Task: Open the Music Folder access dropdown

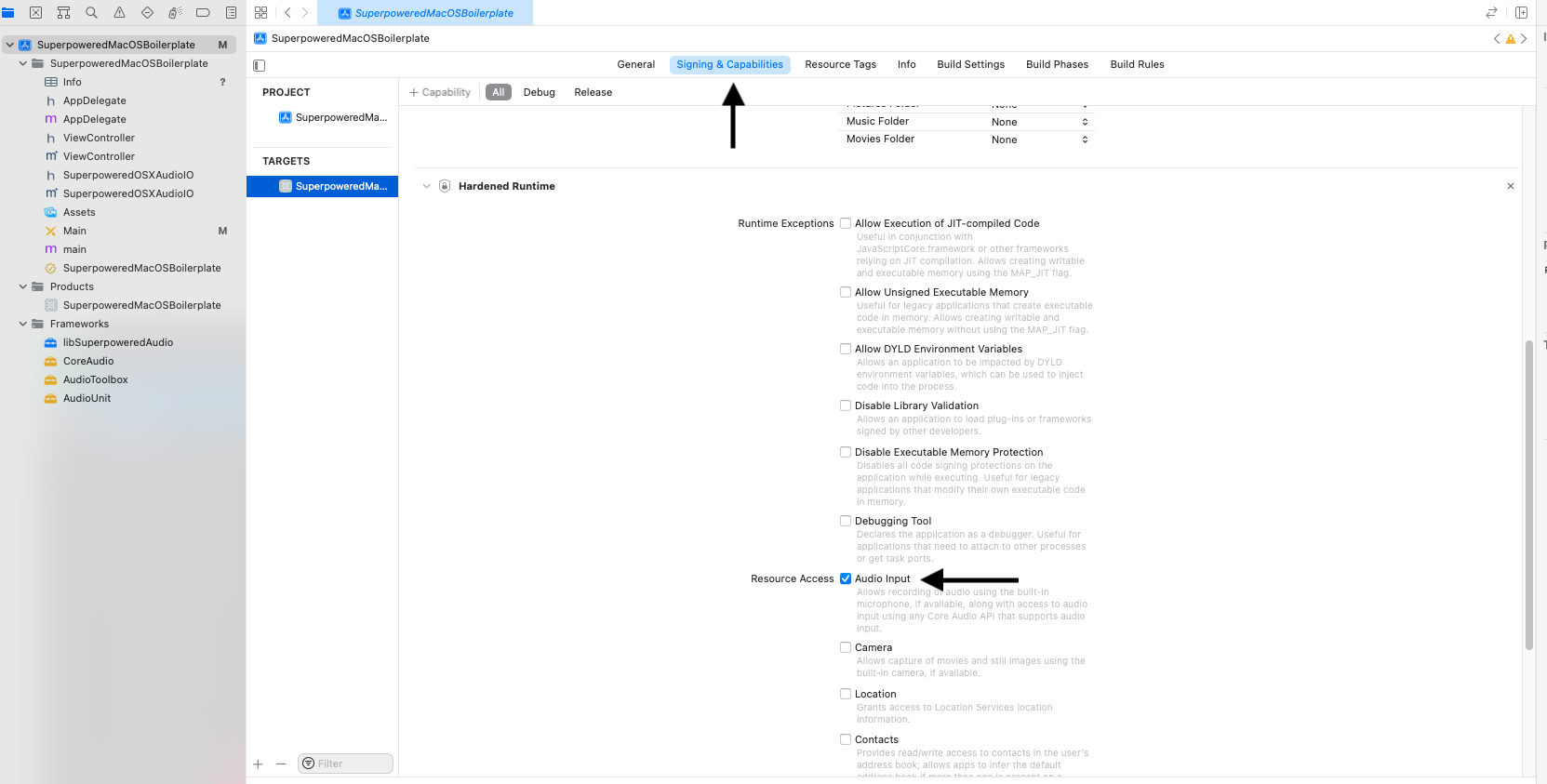Action: point(1040,122)
